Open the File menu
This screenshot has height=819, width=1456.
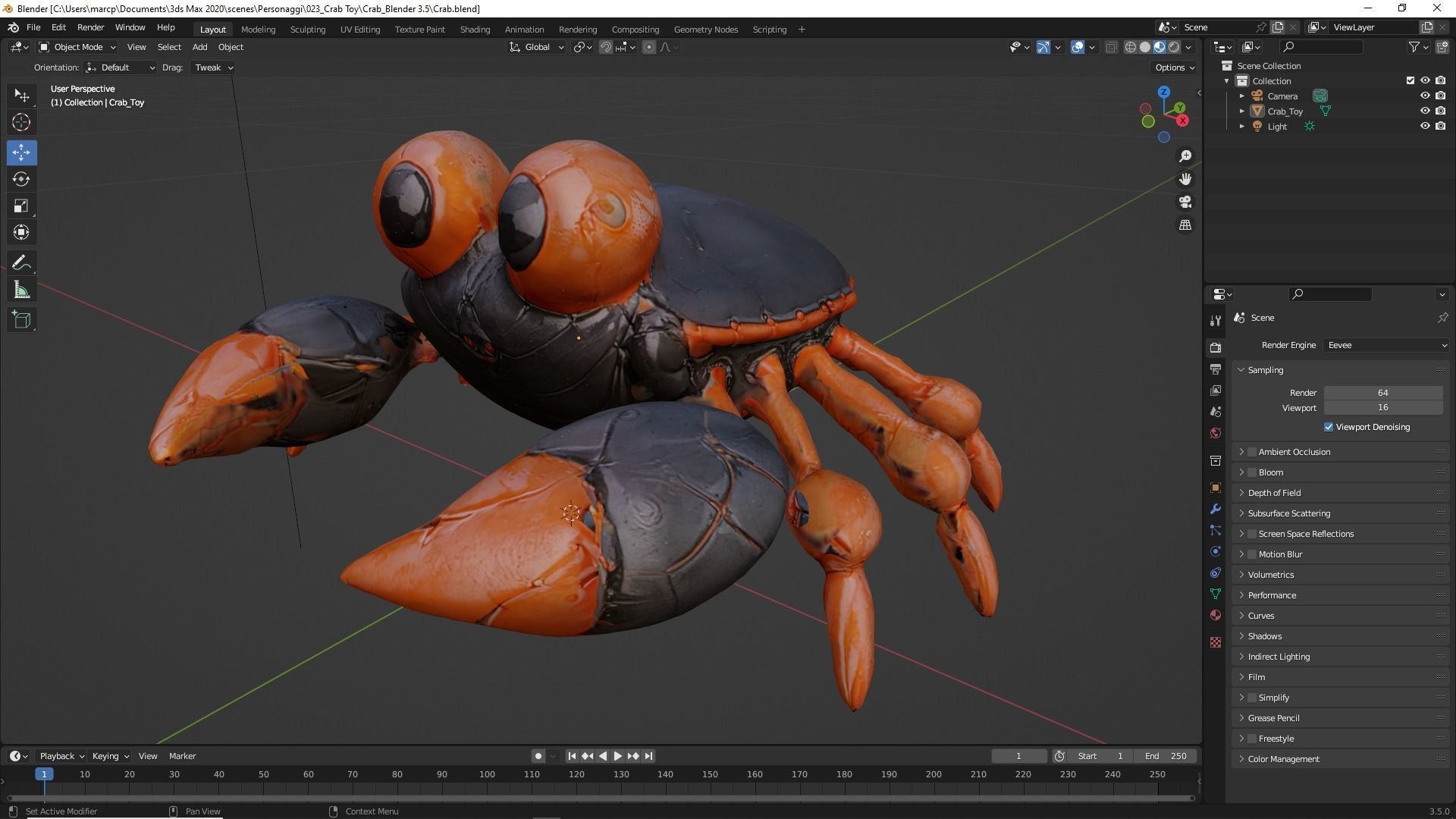coord(33,27)
